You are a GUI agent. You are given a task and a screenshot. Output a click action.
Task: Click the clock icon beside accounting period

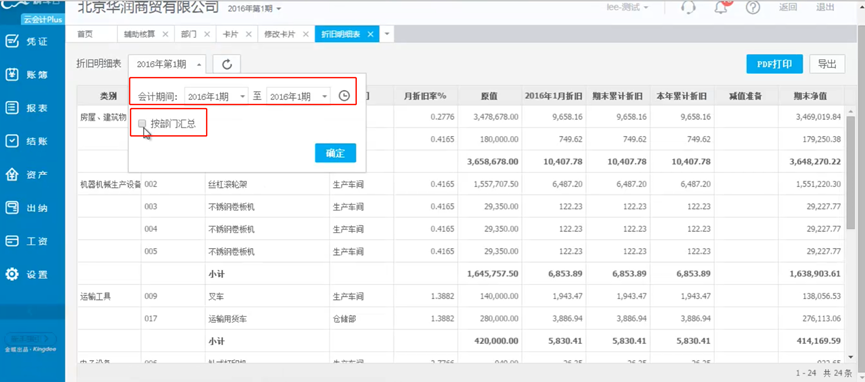click(x=344, y=96)
